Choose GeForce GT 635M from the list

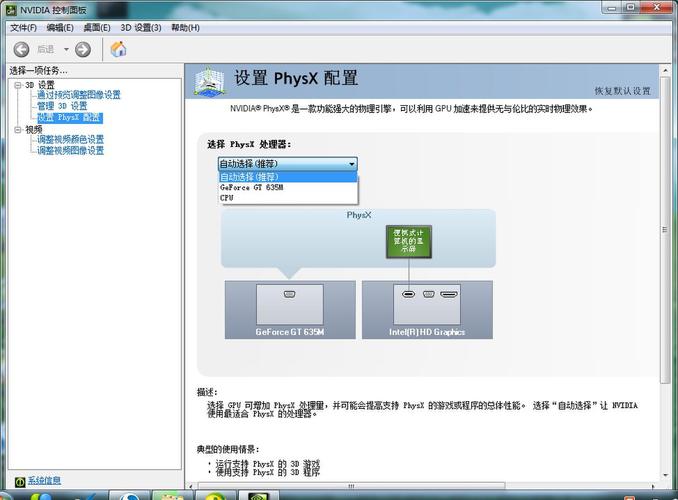[252, 187]
